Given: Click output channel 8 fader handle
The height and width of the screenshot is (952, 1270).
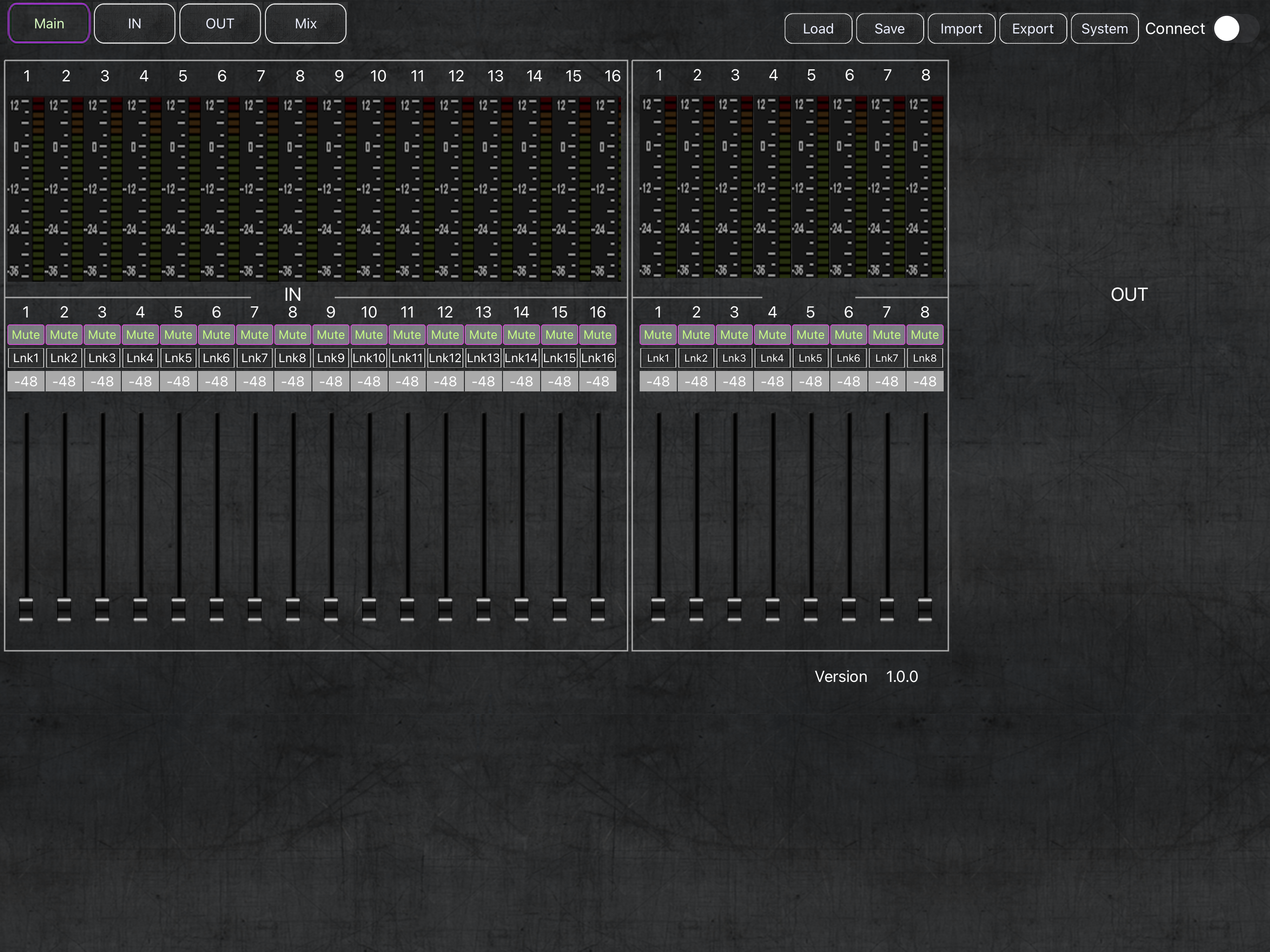Looking at the screenshot, I should (925, 609).
